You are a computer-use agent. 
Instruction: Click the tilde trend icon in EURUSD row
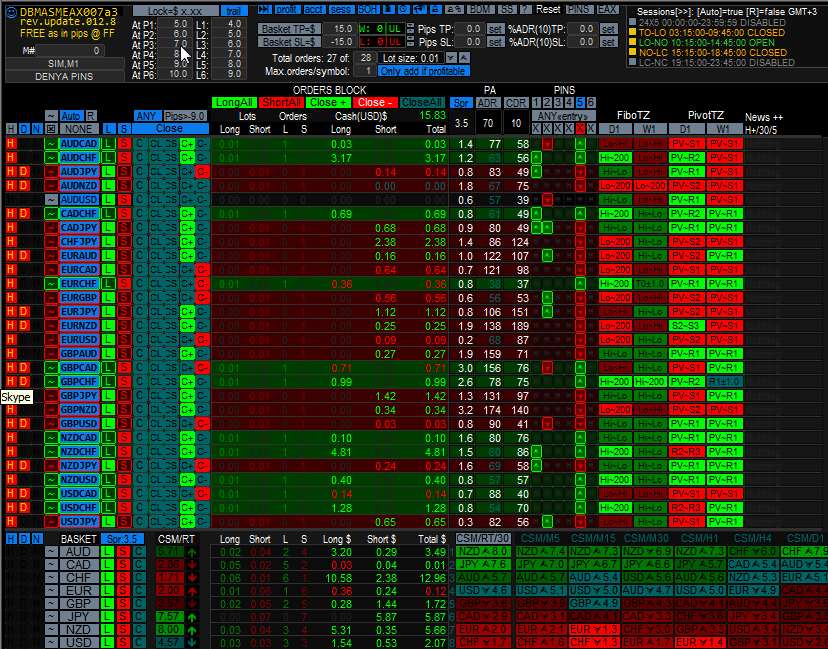[x=51, y=340]
